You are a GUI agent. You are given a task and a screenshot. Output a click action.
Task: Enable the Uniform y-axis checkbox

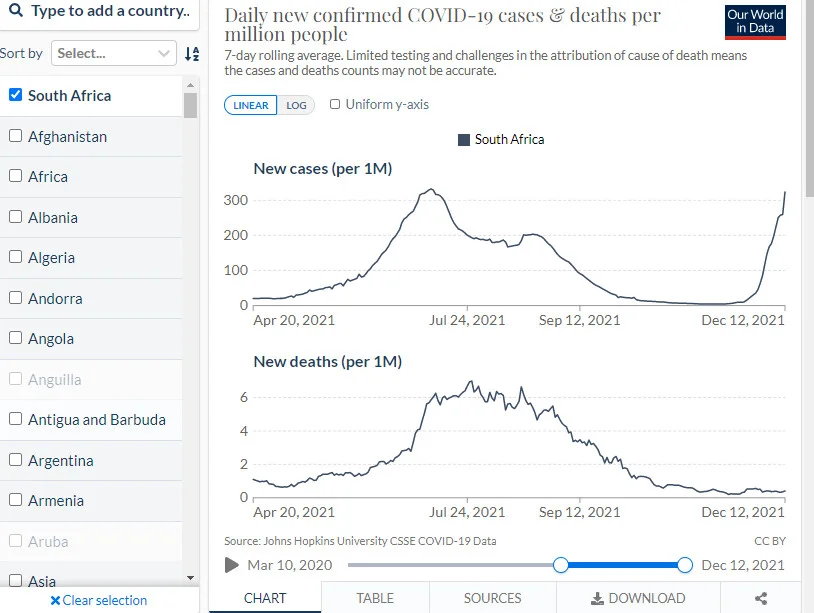pyautogui.click(x=335, y=104)
